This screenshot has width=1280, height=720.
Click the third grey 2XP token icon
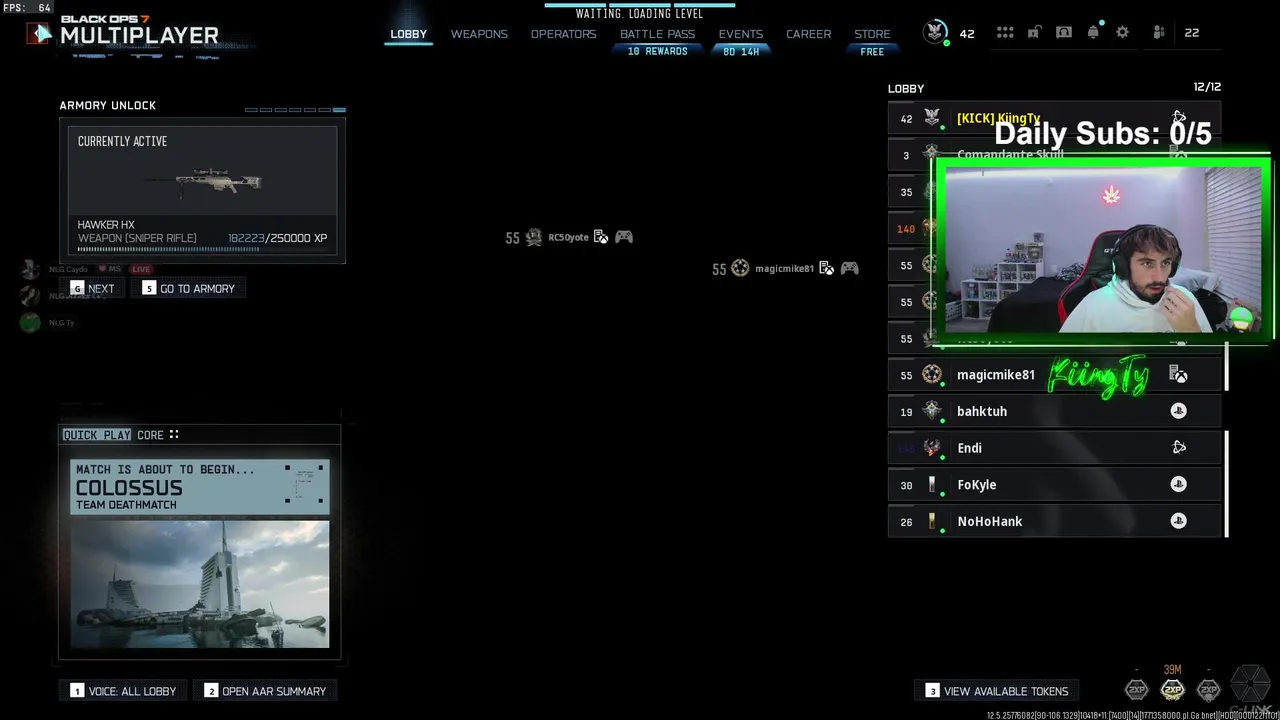1208,689
